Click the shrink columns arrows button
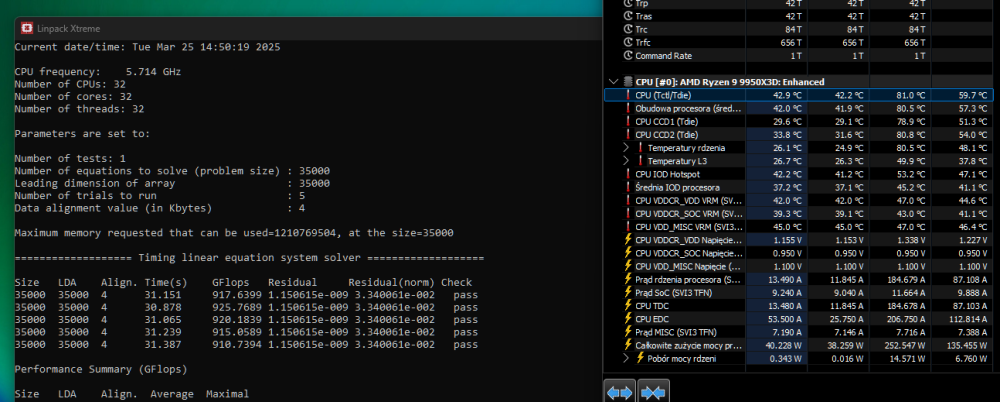Screen dimensions: 1000x402 (653, 392)
